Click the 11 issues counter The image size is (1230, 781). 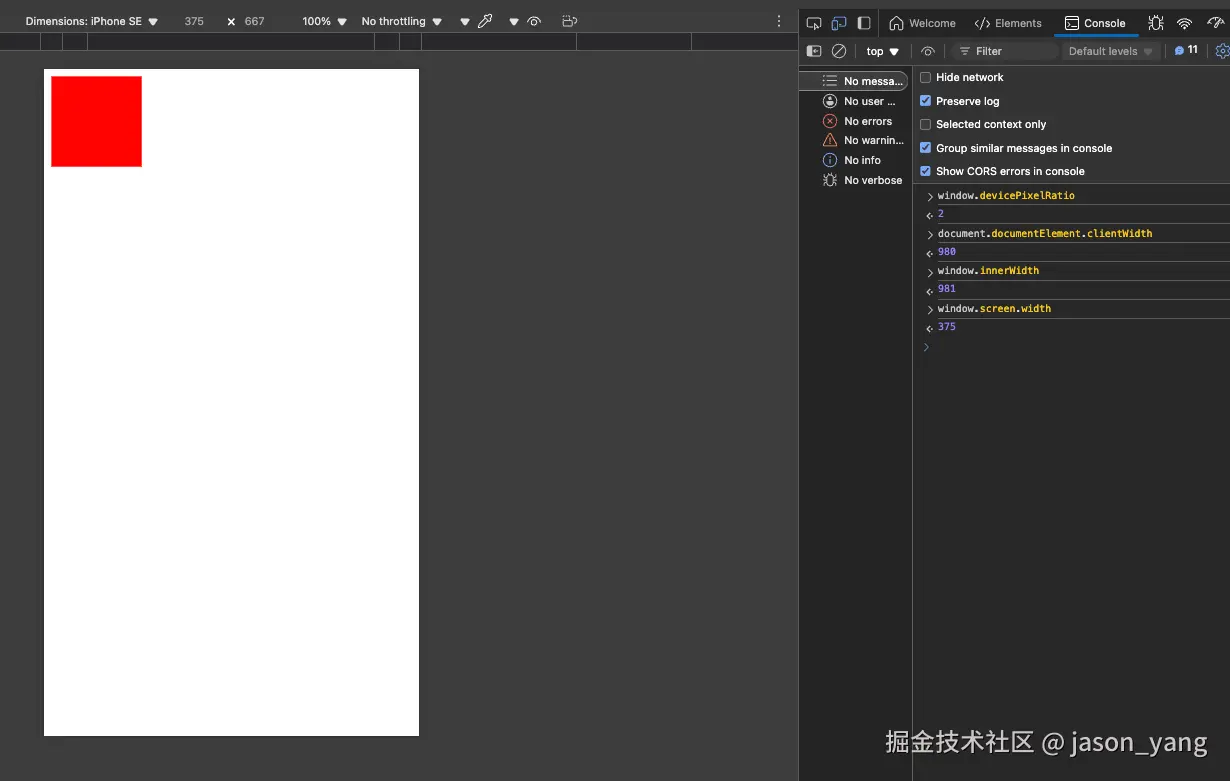1186,50
